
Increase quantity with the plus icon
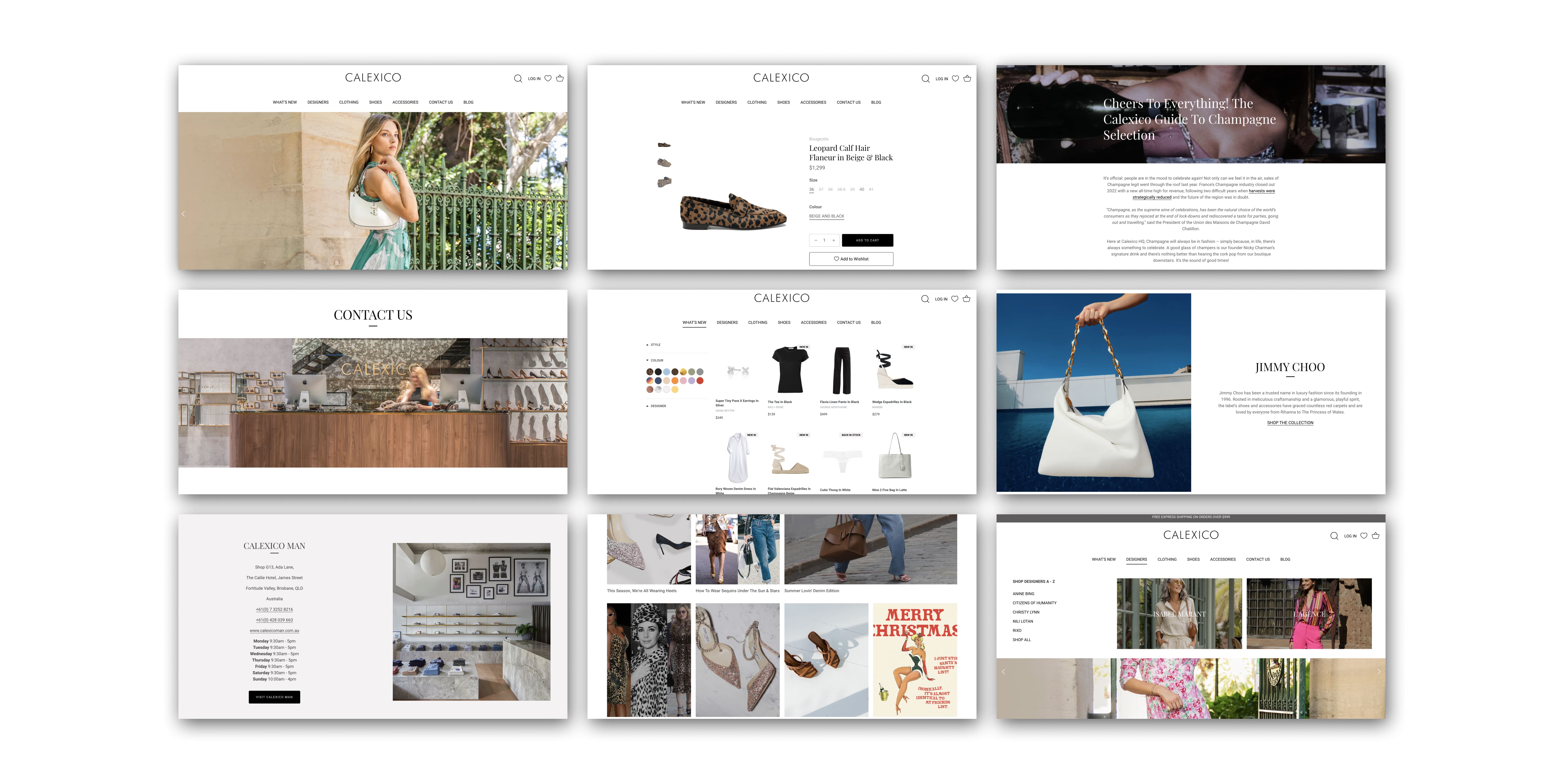834,240
